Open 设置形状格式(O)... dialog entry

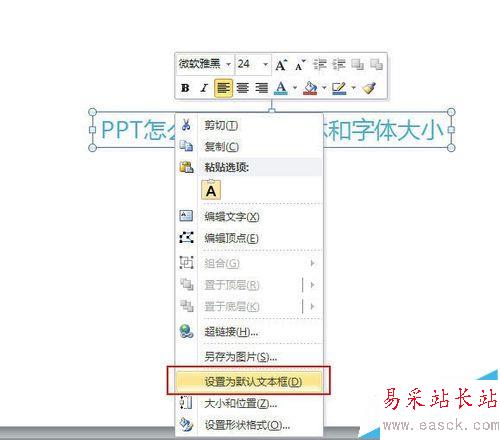tap(249, 425)
